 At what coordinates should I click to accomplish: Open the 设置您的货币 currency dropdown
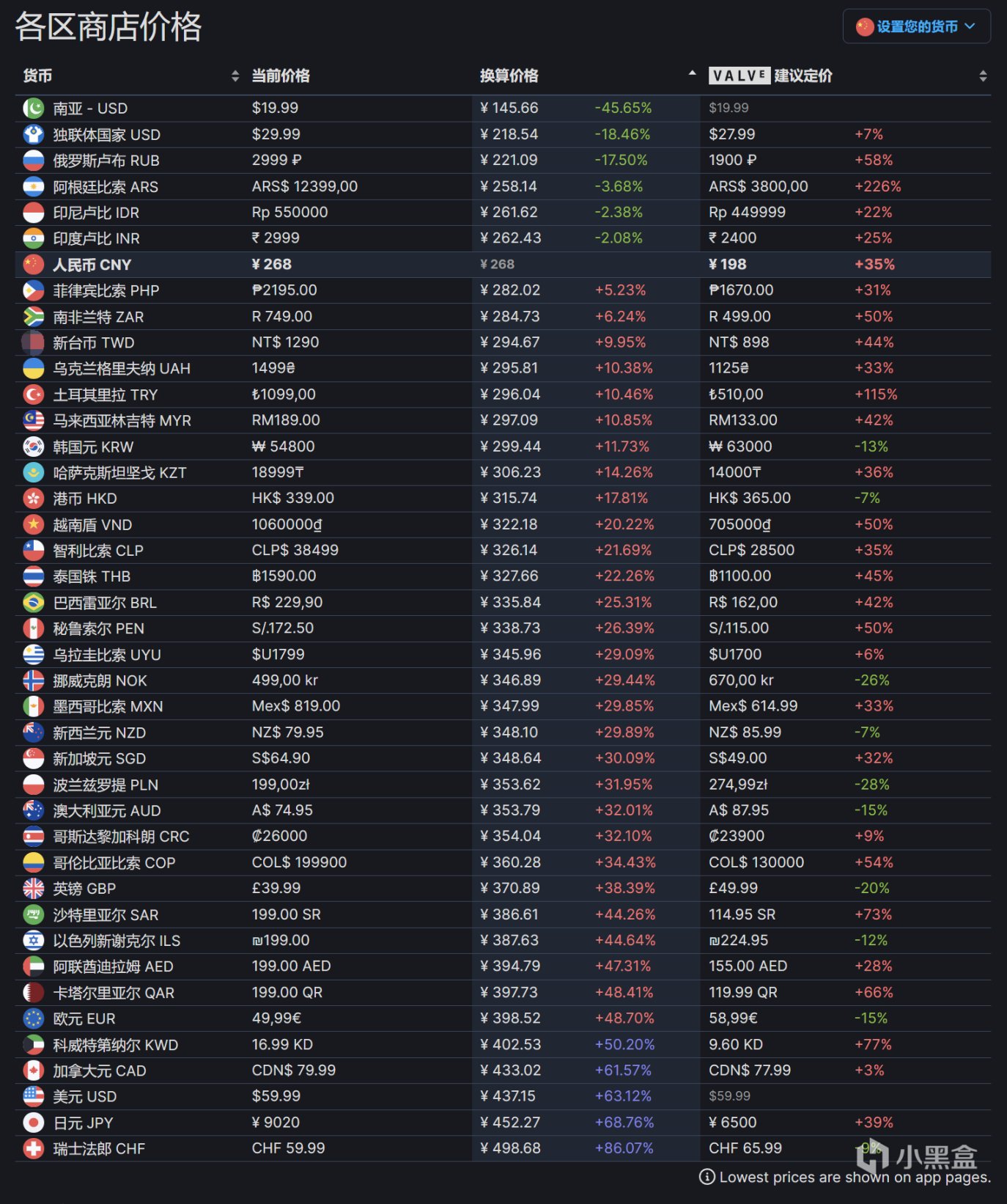916,26
